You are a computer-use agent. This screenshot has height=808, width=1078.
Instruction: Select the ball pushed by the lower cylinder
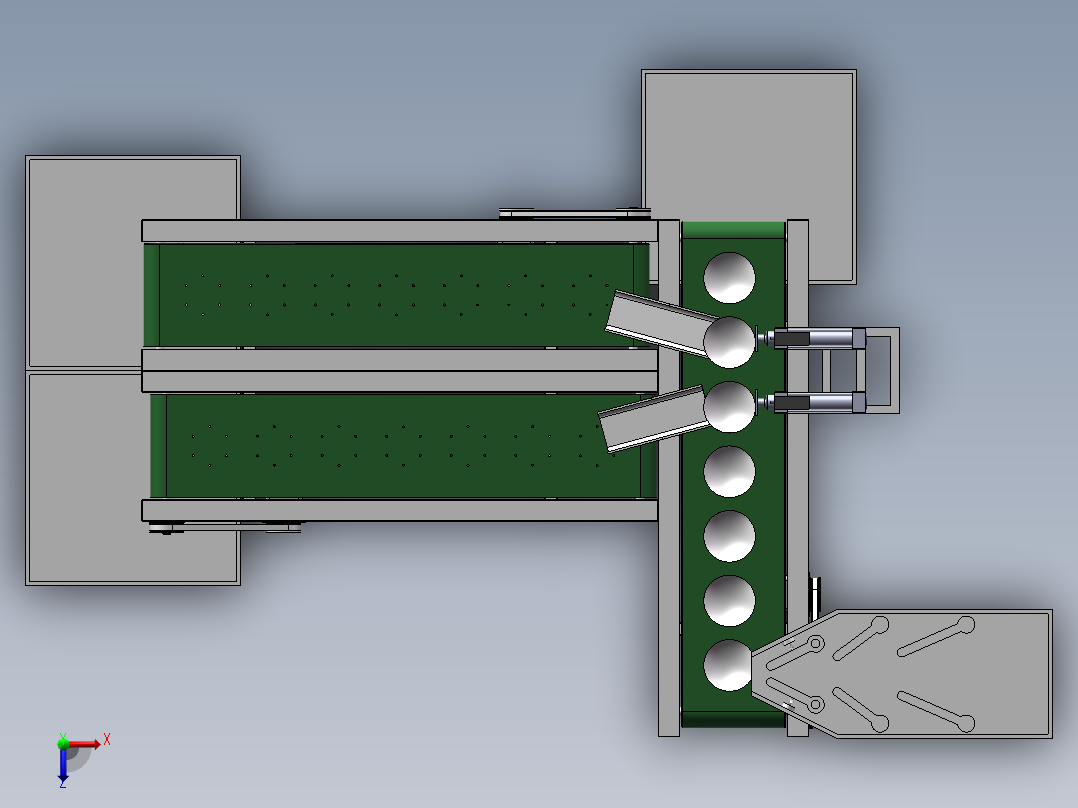pos(729,406)
